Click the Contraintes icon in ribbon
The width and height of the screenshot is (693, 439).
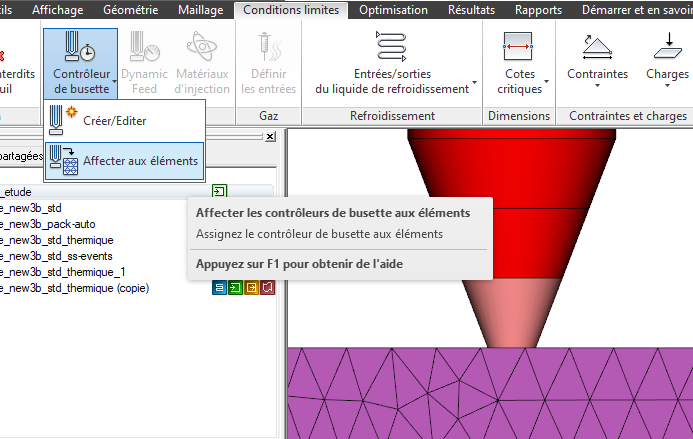pos(597,47)
